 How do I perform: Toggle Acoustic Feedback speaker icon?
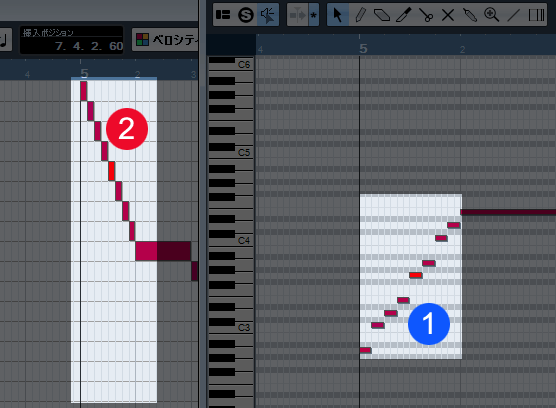[x=267, y=15]
